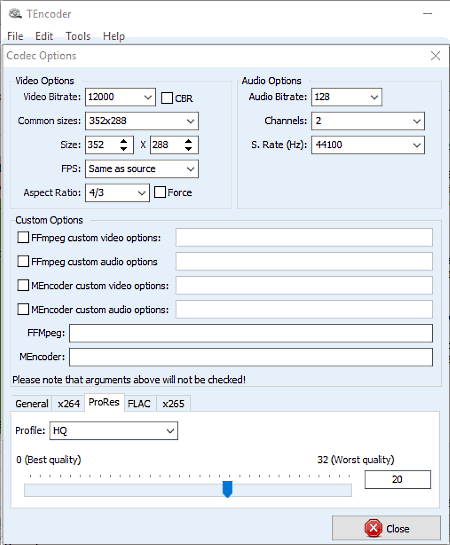This screenshot has width=450, height=545.
Task: Click the '32 (Worst quality)' label
Action: (355, 460)
